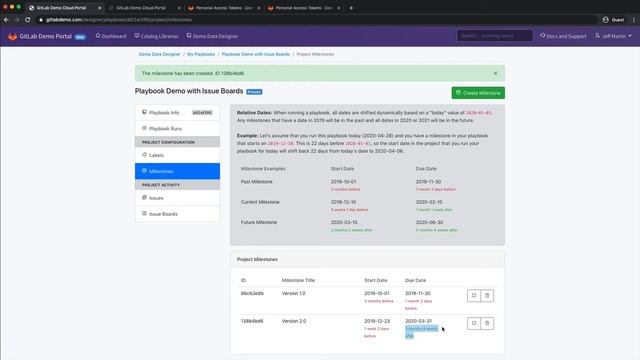Delete the Version 1.0 milestone
The image size is (640, 360).
[487, 296]
